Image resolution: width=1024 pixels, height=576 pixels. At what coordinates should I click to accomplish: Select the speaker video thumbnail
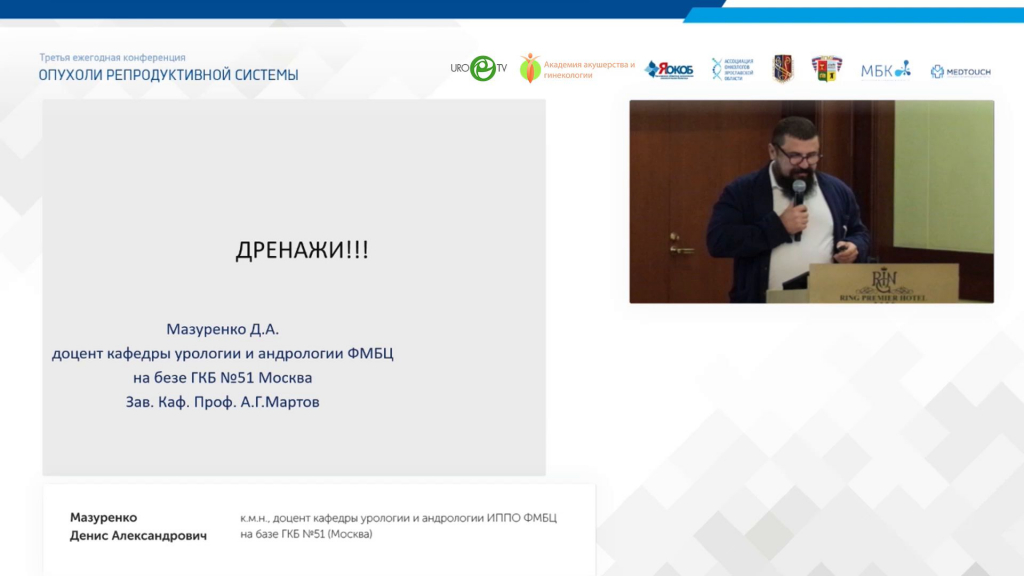tap(811, 201)
